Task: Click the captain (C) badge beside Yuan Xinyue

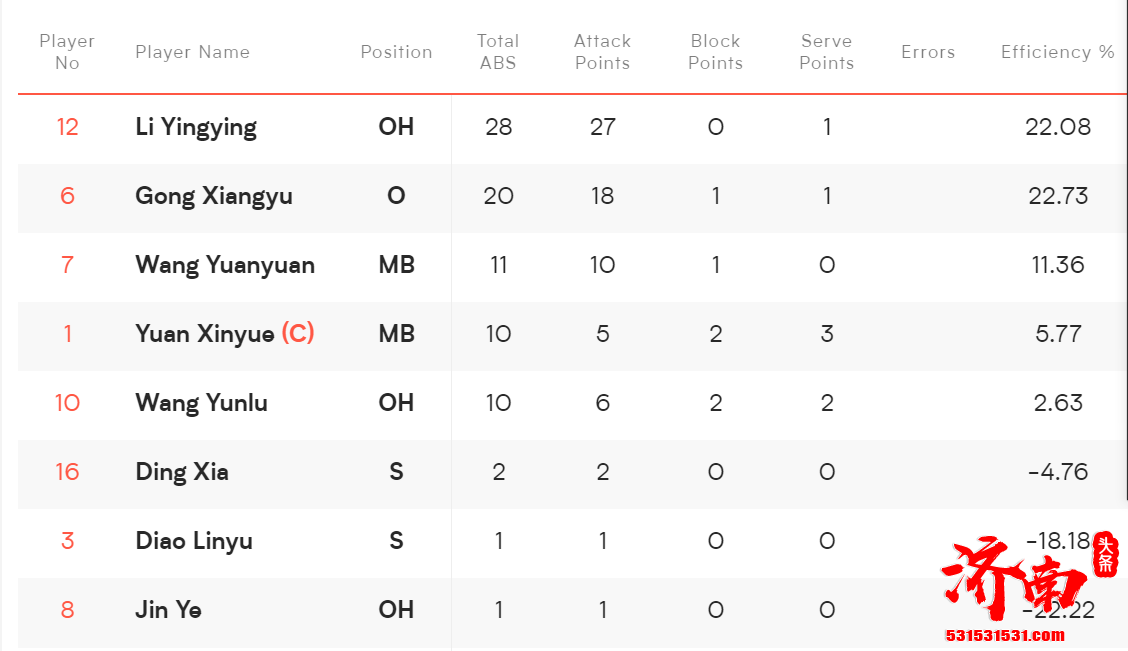Action: [298, 333]
